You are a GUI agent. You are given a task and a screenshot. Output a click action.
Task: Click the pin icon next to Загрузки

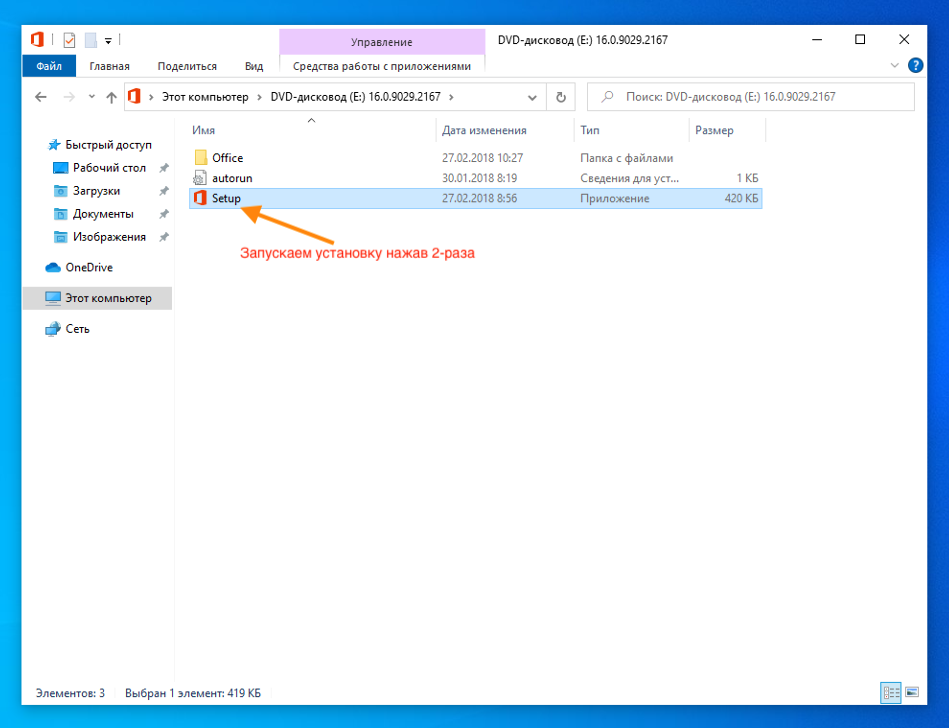(163, 191)
